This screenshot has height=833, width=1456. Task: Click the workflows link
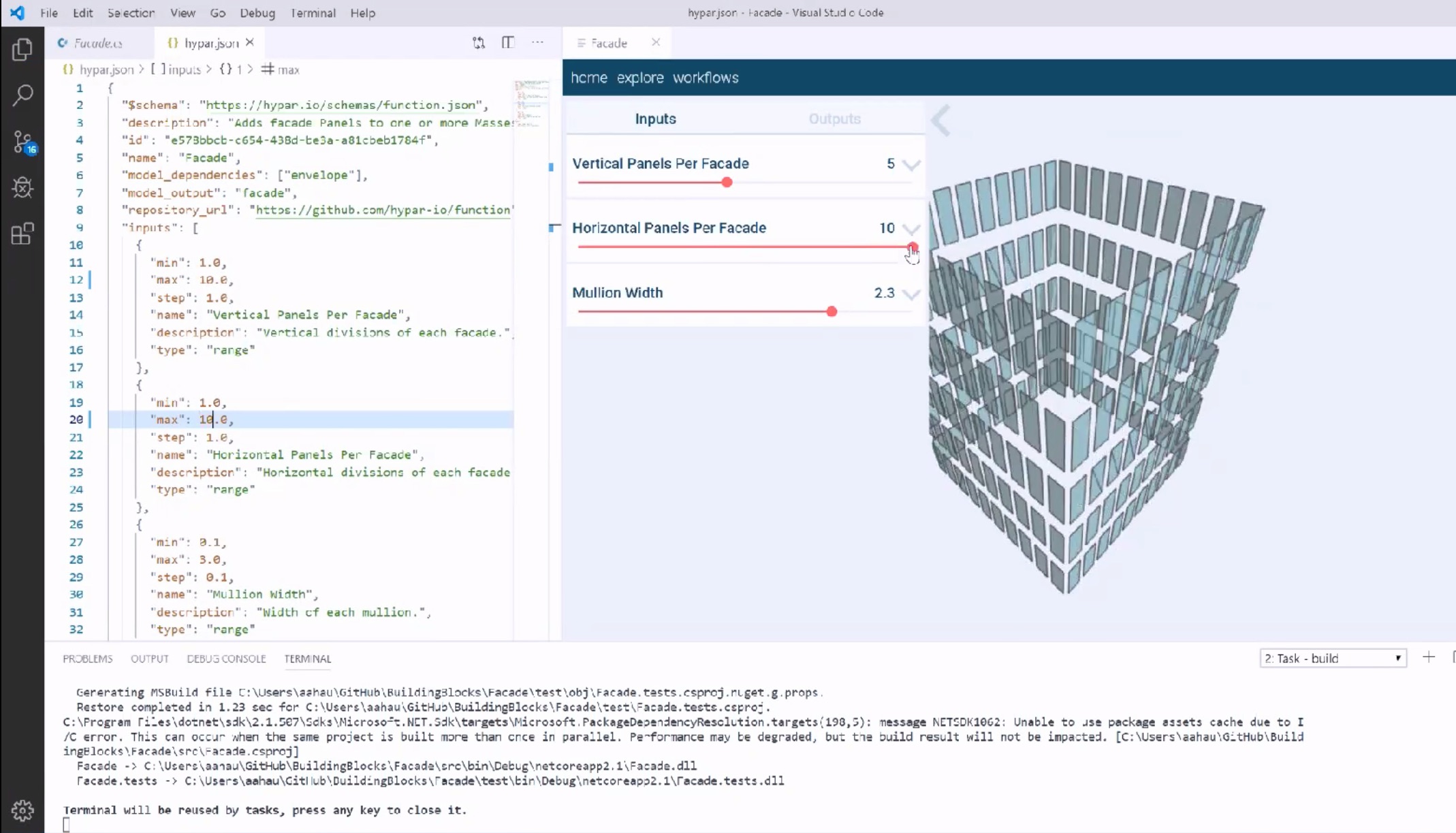pyautogui.click(x=706, y=78)
